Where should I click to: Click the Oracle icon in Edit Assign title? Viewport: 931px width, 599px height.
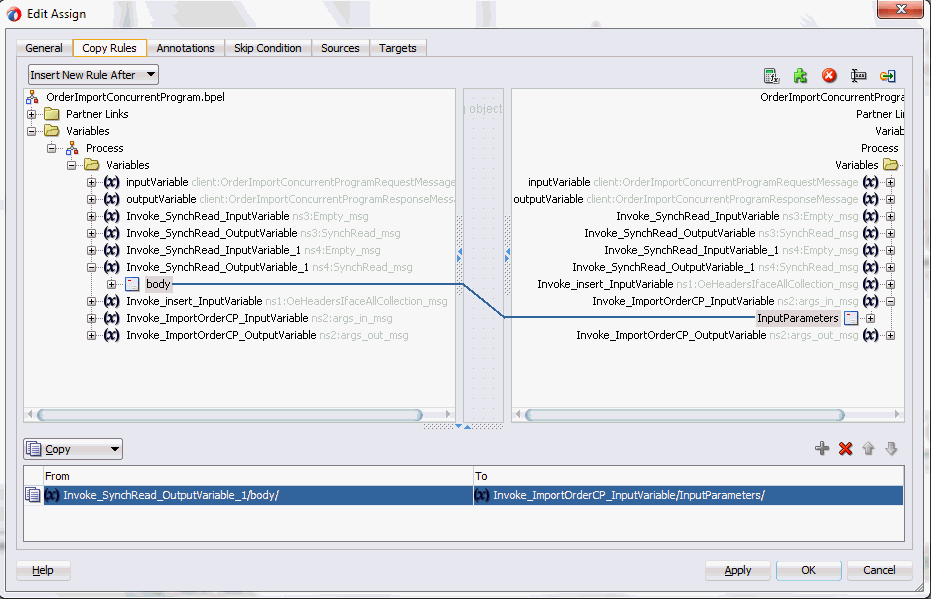14,14
